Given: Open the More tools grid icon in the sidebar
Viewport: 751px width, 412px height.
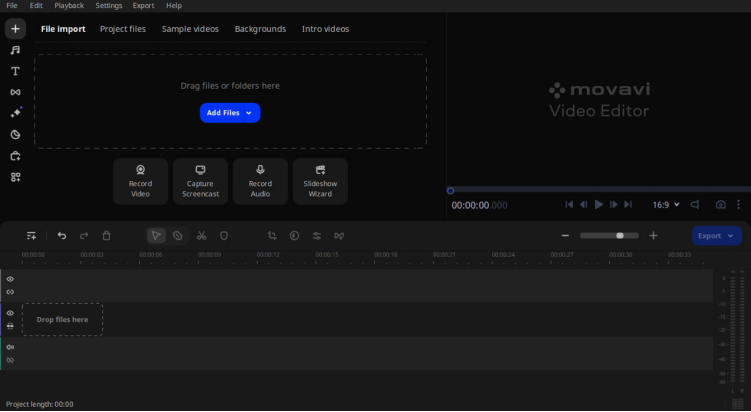Looking at the screenshot, I should click(x=15, y=177).
